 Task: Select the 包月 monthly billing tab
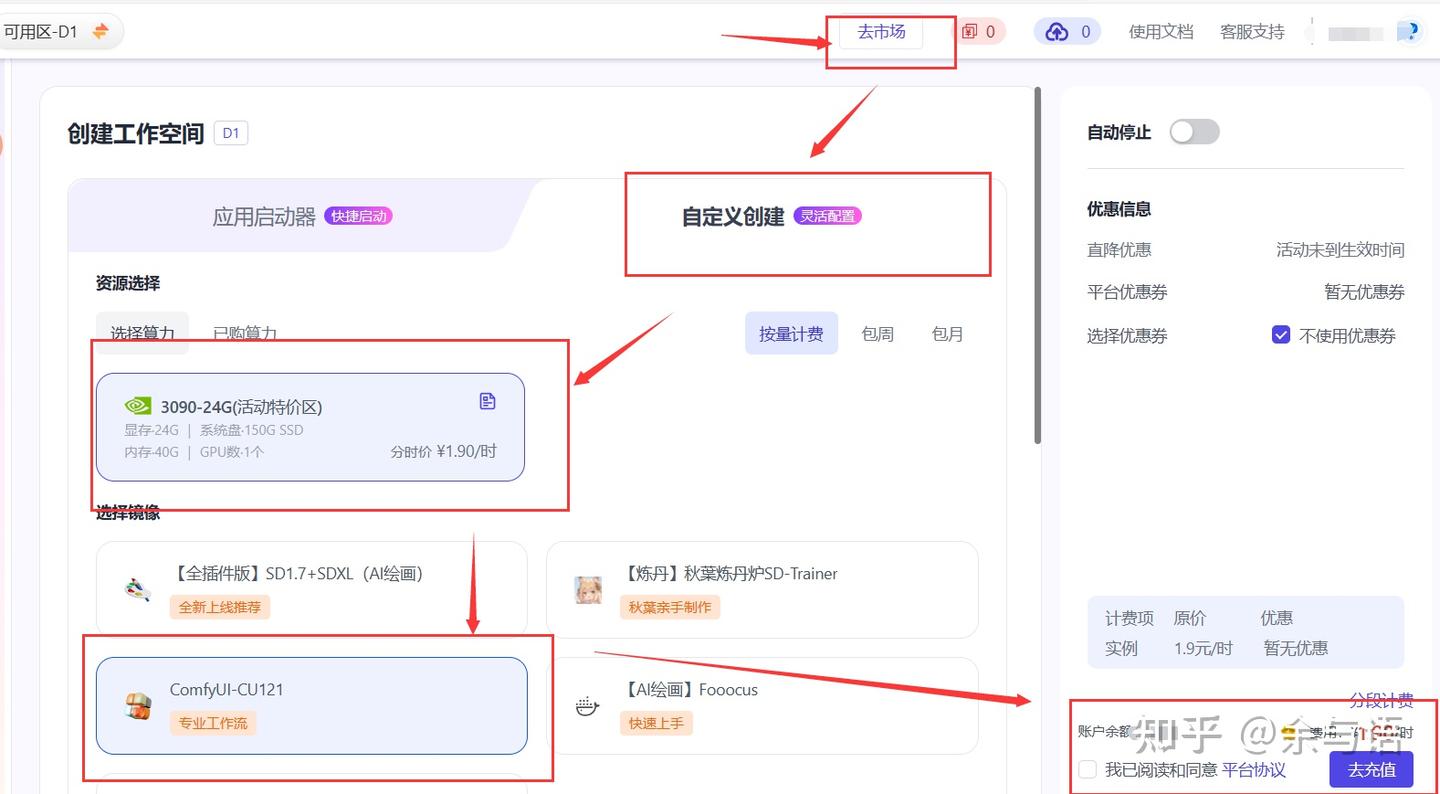946,334
